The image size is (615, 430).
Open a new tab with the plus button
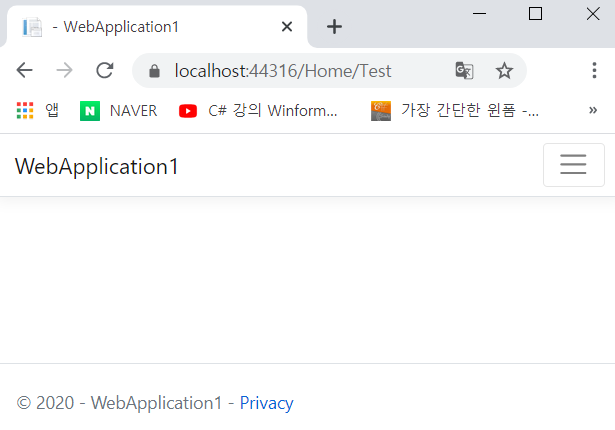coord(334,27)
